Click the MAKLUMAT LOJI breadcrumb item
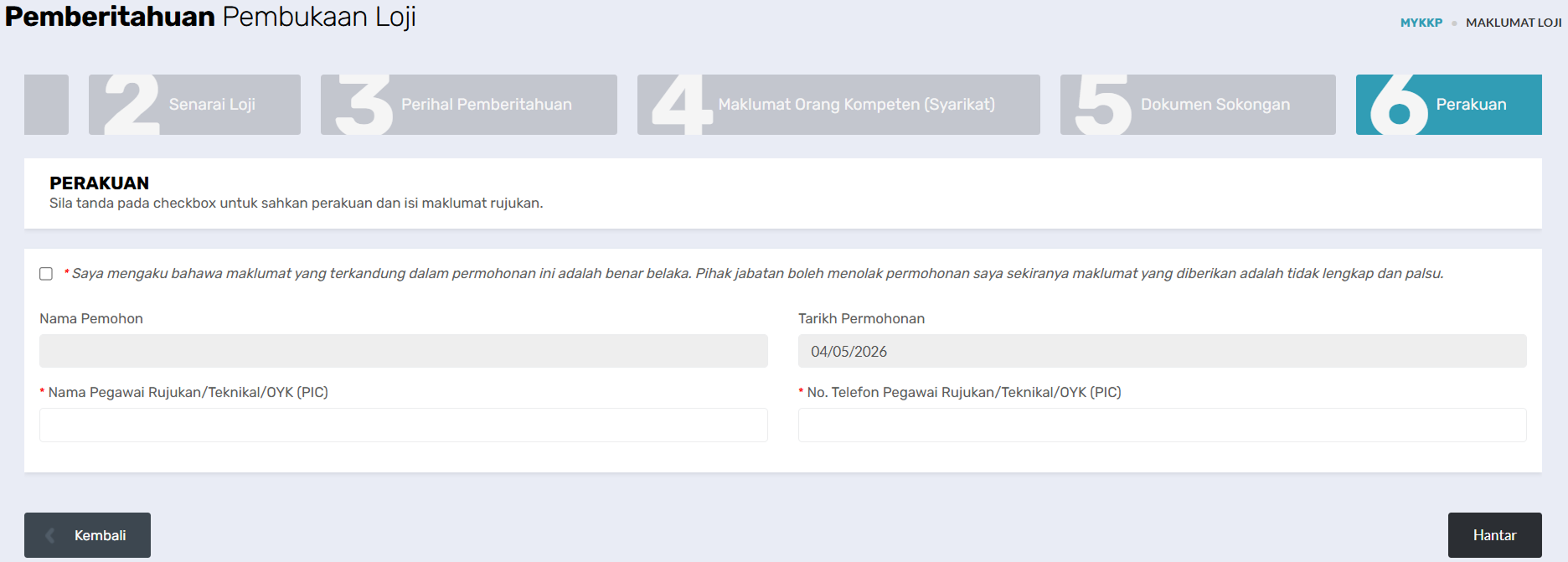Screen dimensions: 1568x562 coord(1514,23)
